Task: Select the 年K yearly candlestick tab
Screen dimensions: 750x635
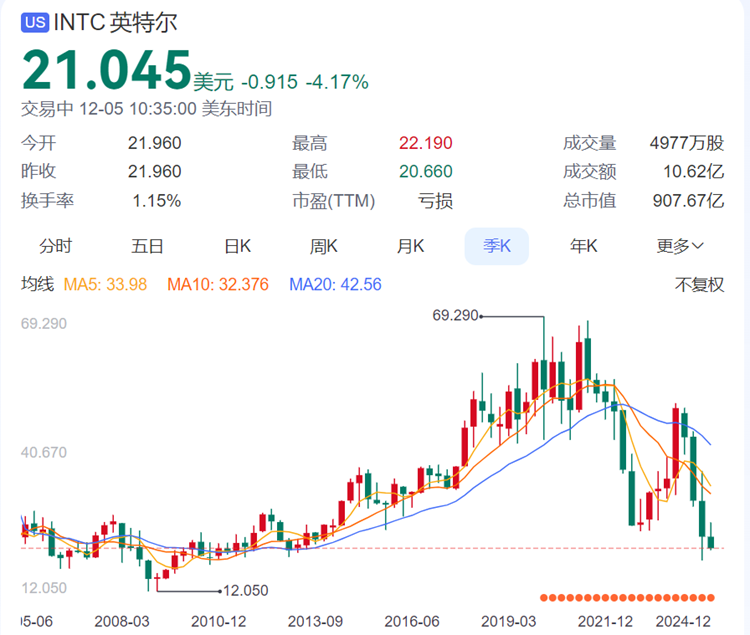Action: pos(584,246)
